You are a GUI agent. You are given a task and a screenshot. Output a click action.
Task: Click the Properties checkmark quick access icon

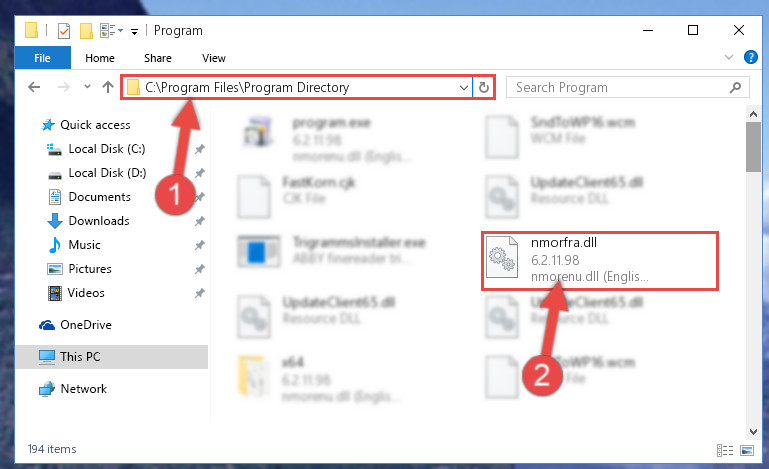click(64, 31)
